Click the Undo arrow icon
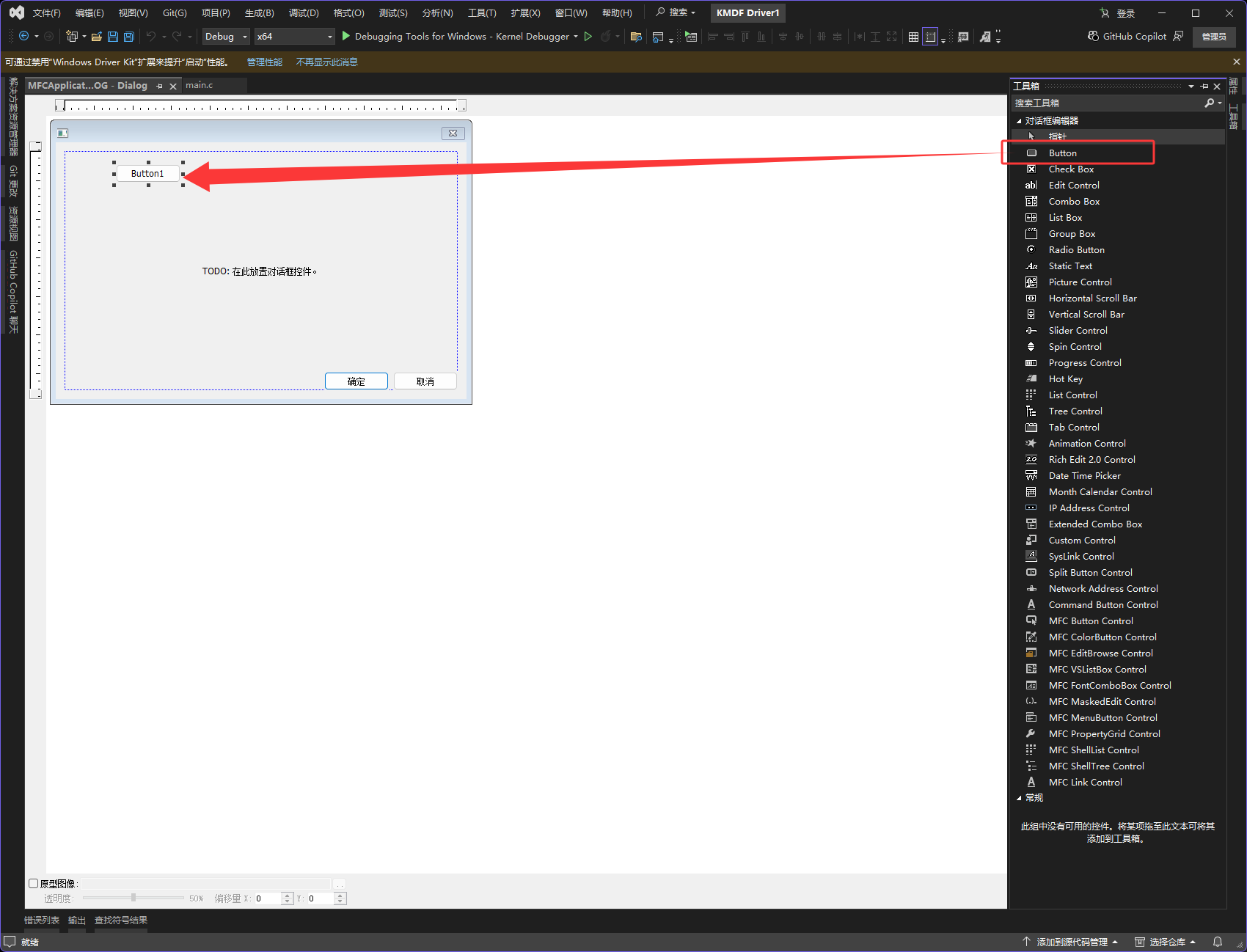 (x=151, y=36)
